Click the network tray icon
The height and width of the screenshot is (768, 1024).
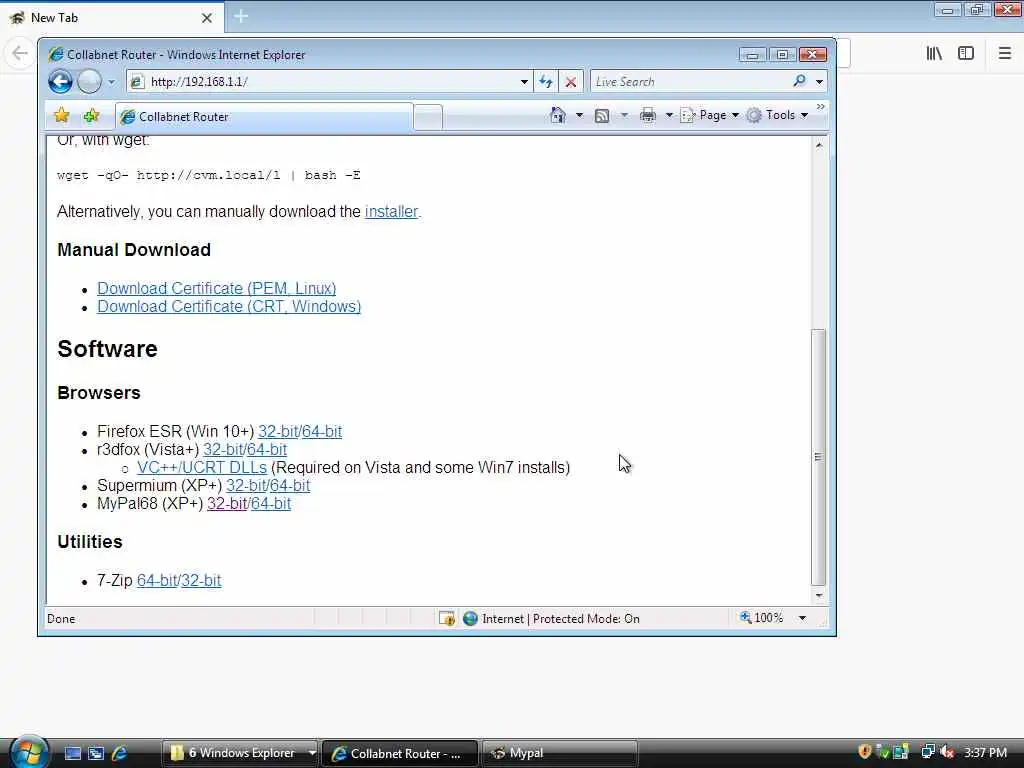[x=927, y=752]
